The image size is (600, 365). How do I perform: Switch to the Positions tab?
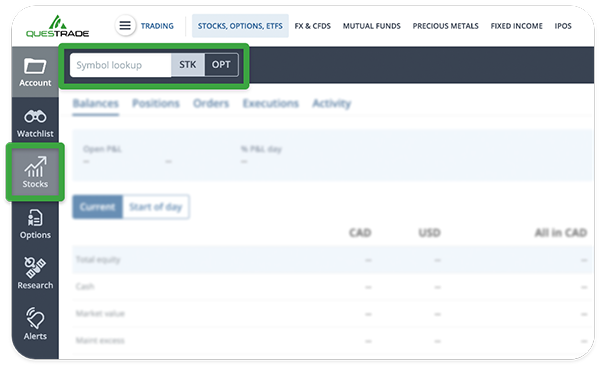click(156, 103)
